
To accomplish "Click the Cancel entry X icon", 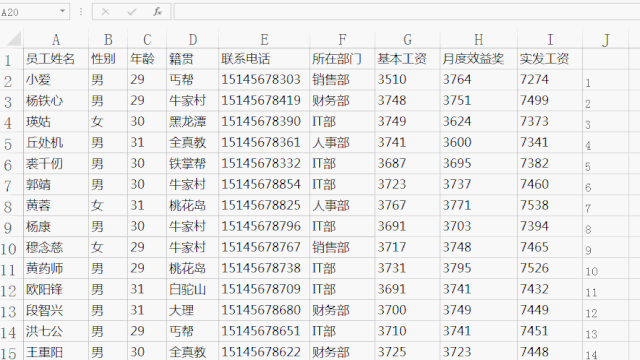I will point(105,12).
